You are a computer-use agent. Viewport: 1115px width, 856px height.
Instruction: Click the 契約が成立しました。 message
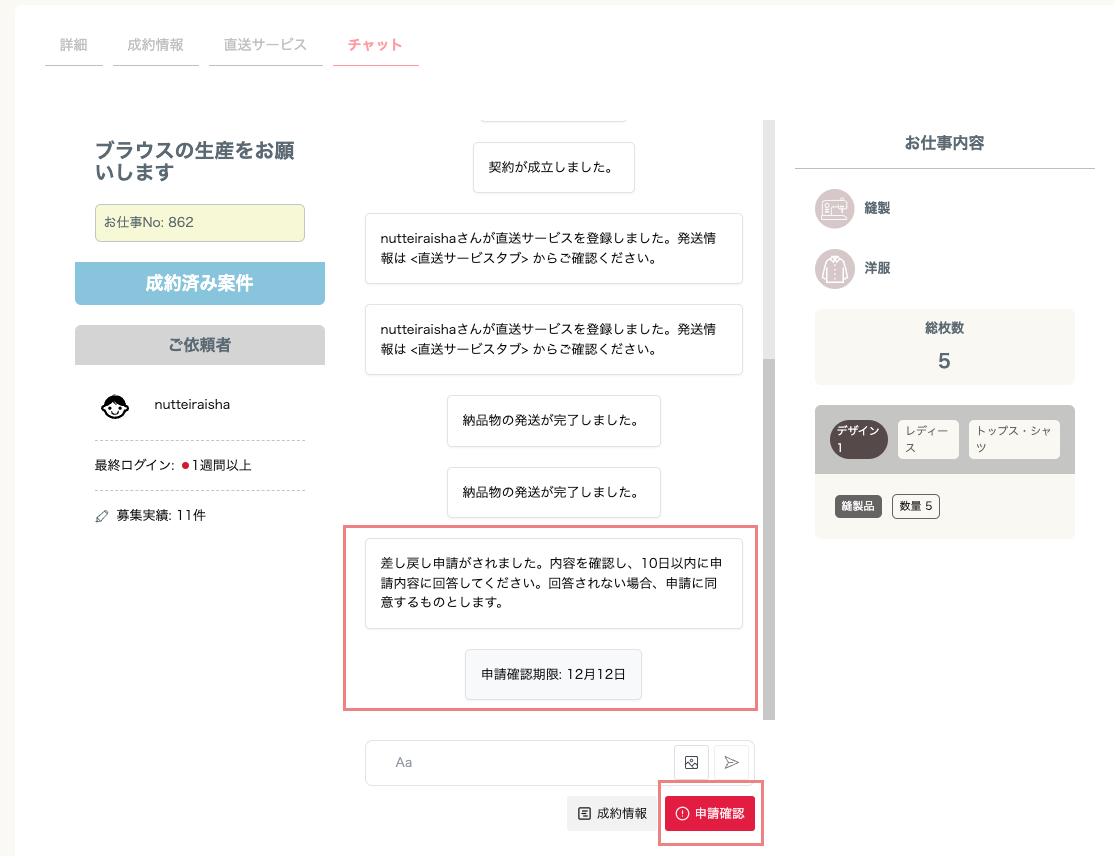pos(554,168)
